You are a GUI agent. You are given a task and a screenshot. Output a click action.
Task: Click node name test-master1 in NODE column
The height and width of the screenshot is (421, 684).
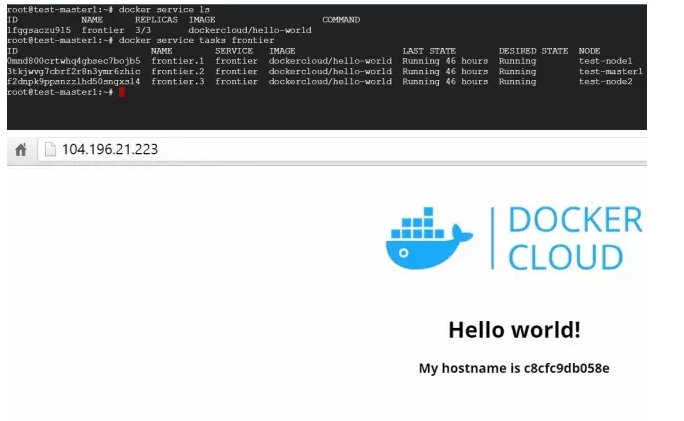(x=611, y=72)
